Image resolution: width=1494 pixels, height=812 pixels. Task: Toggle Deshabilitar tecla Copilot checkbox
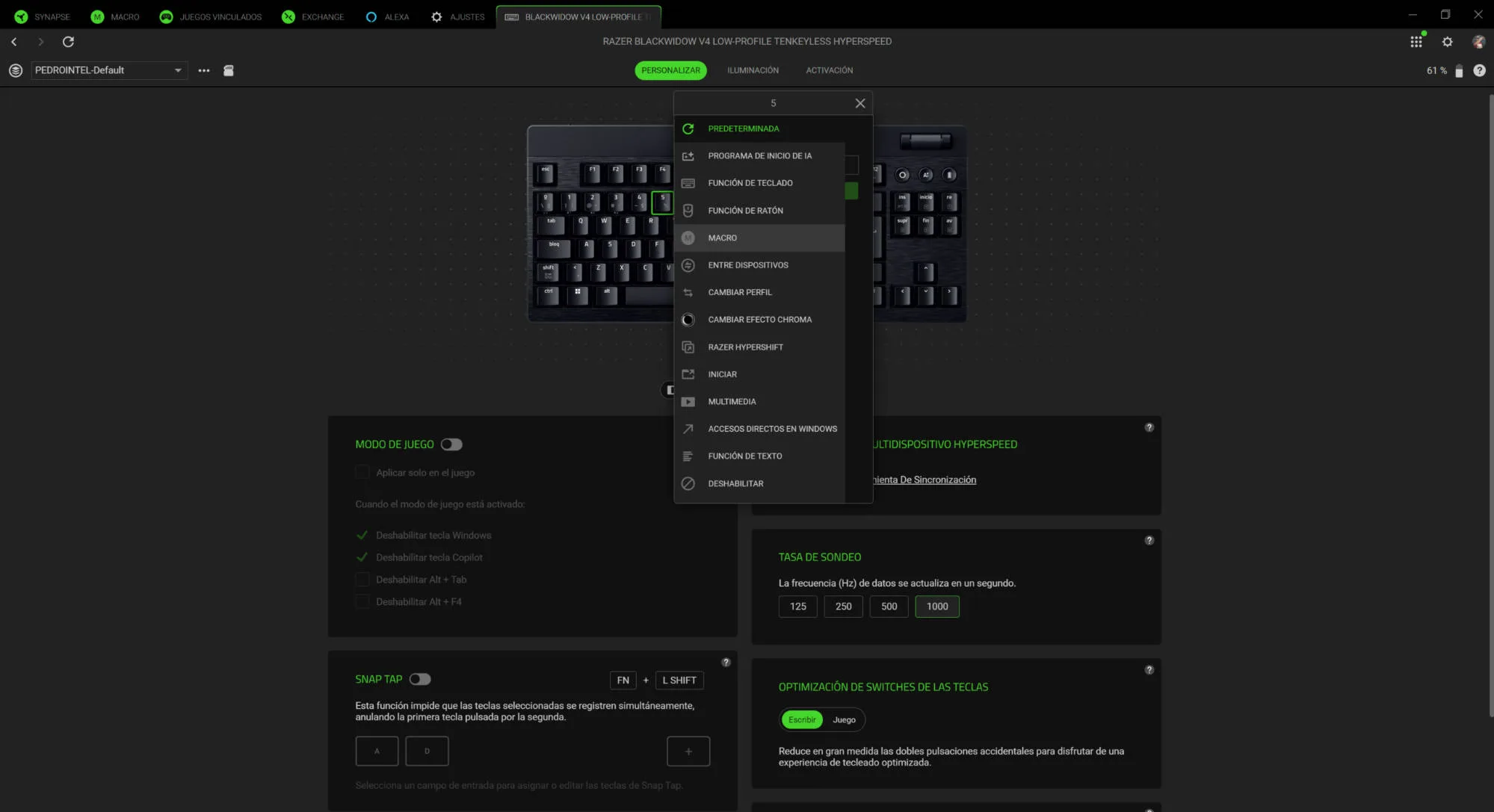click(x=362, y=557)
